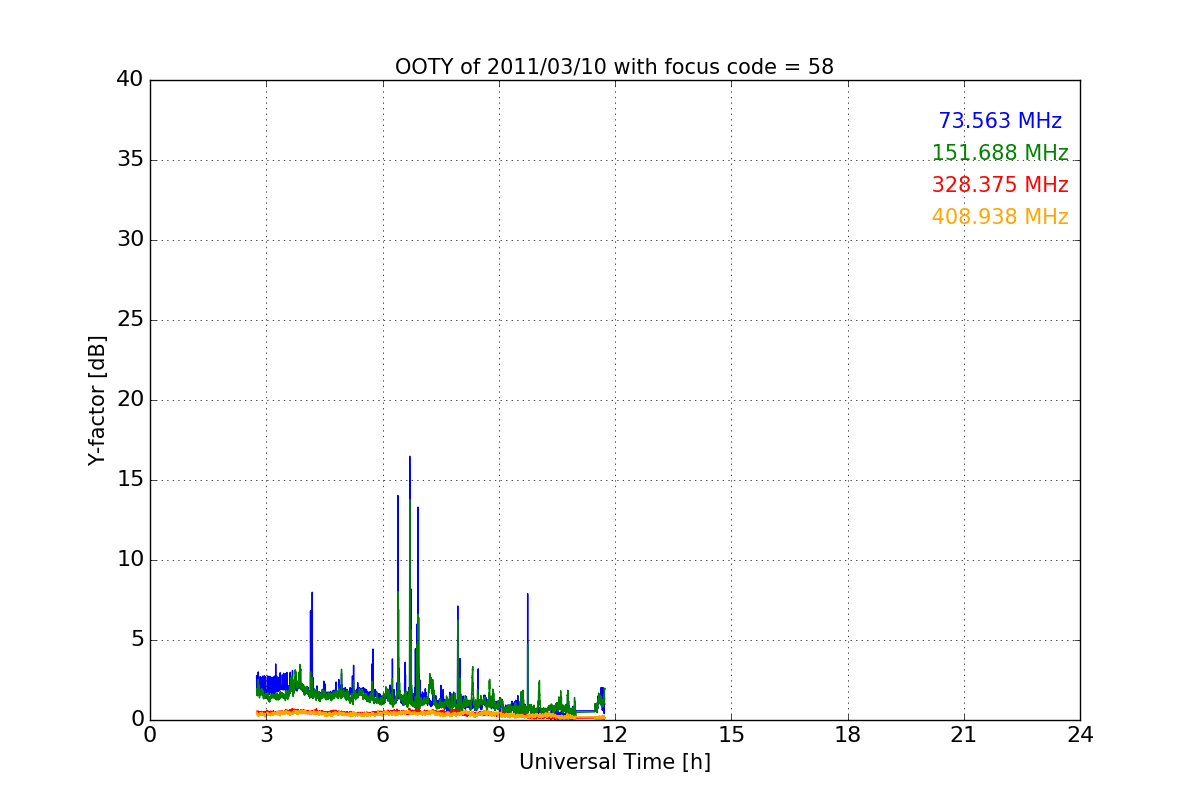Select the green 151.688 MHz legend label

click(x=1000, y=153)
